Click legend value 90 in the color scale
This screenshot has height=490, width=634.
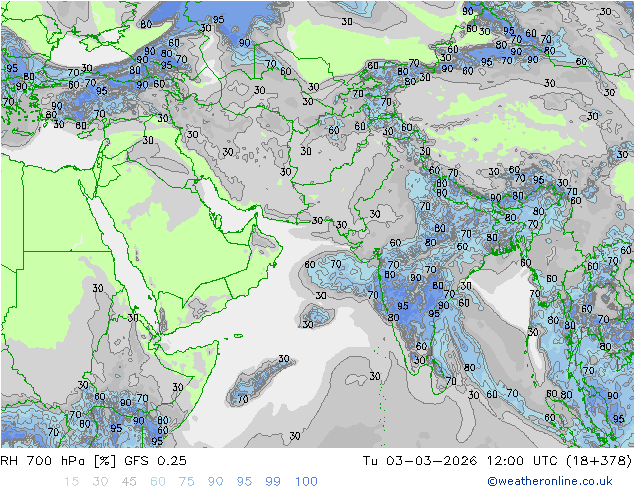[215, 482]
